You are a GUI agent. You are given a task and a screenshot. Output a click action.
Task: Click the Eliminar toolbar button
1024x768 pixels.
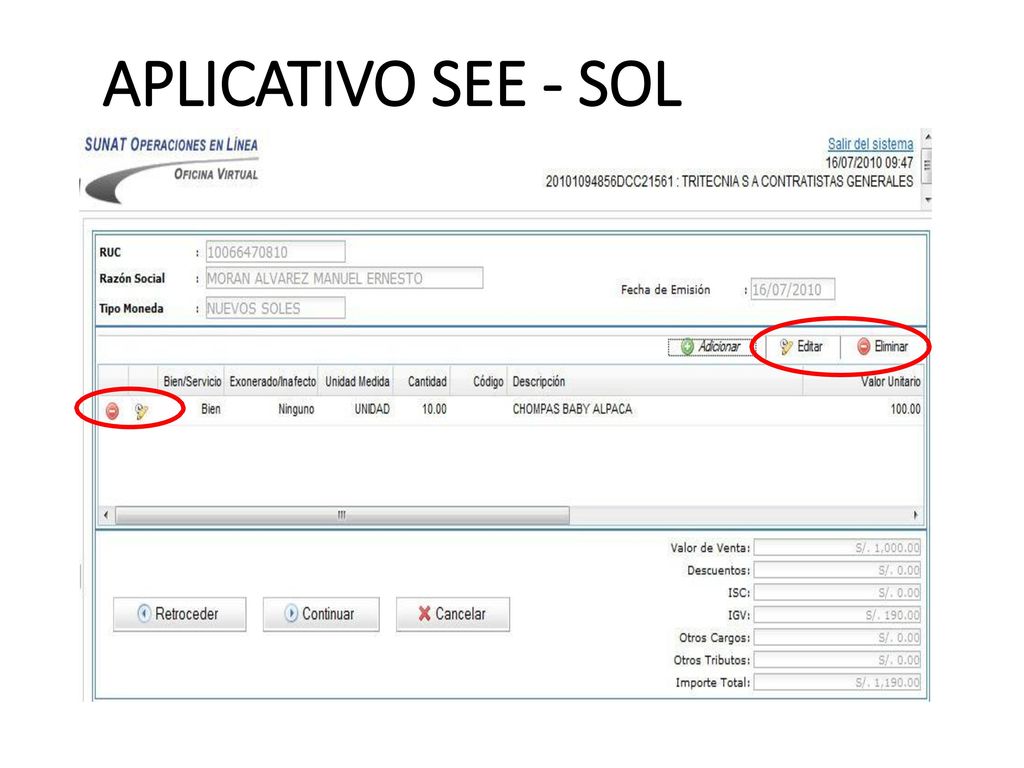coord(882,347)
